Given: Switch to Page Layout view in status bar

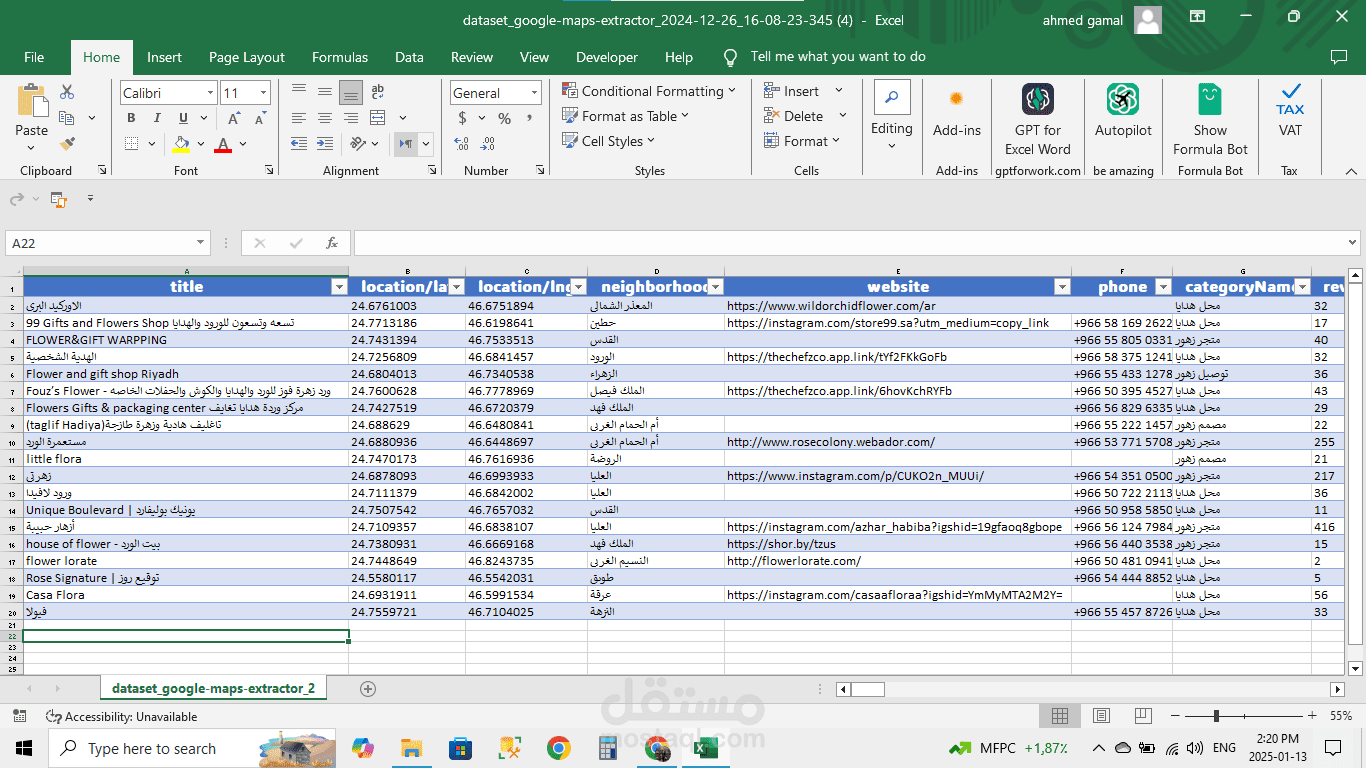Looking at the screenshot, I should coord(1101,716).
